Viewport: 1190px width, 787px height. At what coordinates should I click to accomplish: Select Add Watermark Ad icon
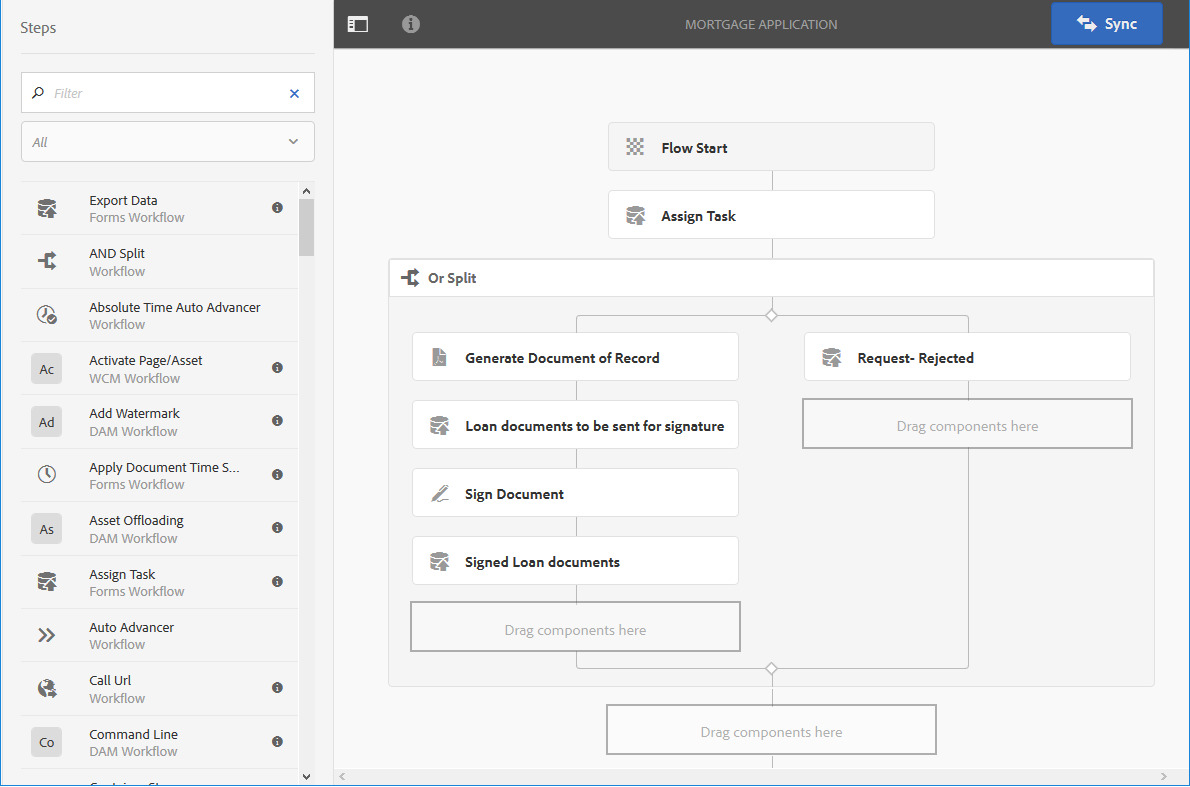[46, 422]
